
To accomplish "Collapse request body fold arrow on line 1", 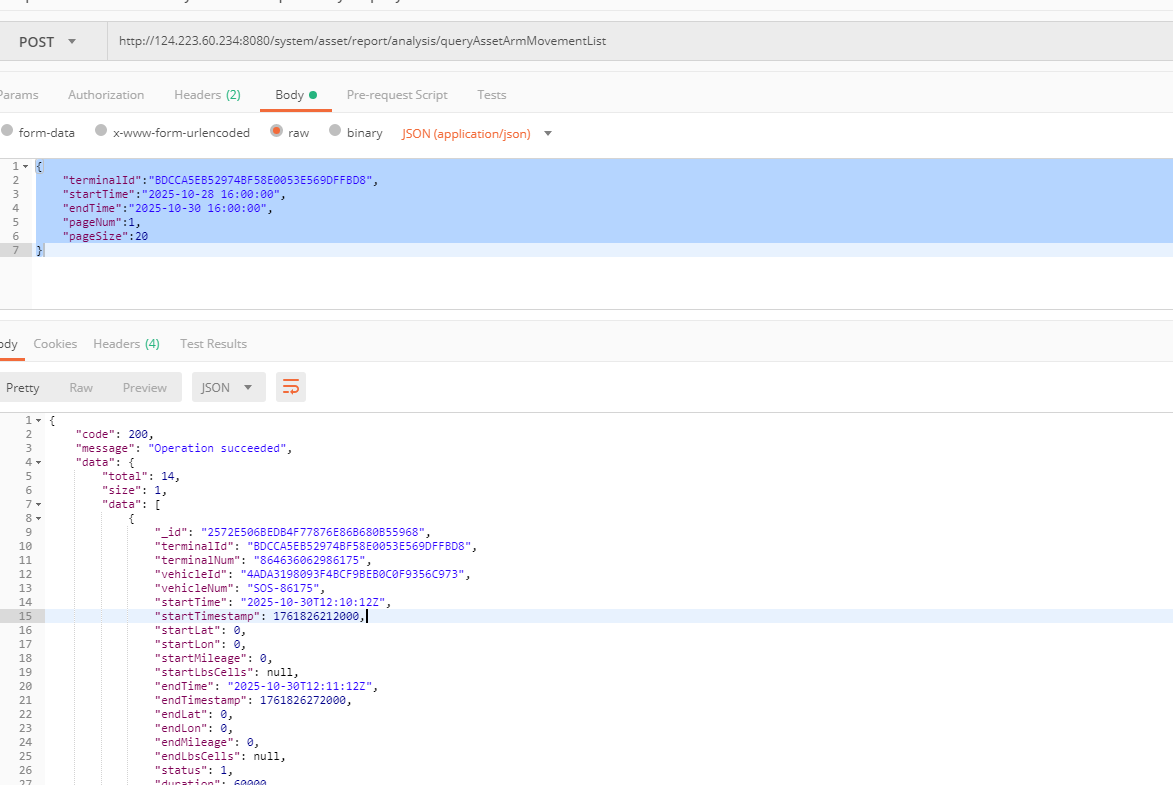I will 25,166.
